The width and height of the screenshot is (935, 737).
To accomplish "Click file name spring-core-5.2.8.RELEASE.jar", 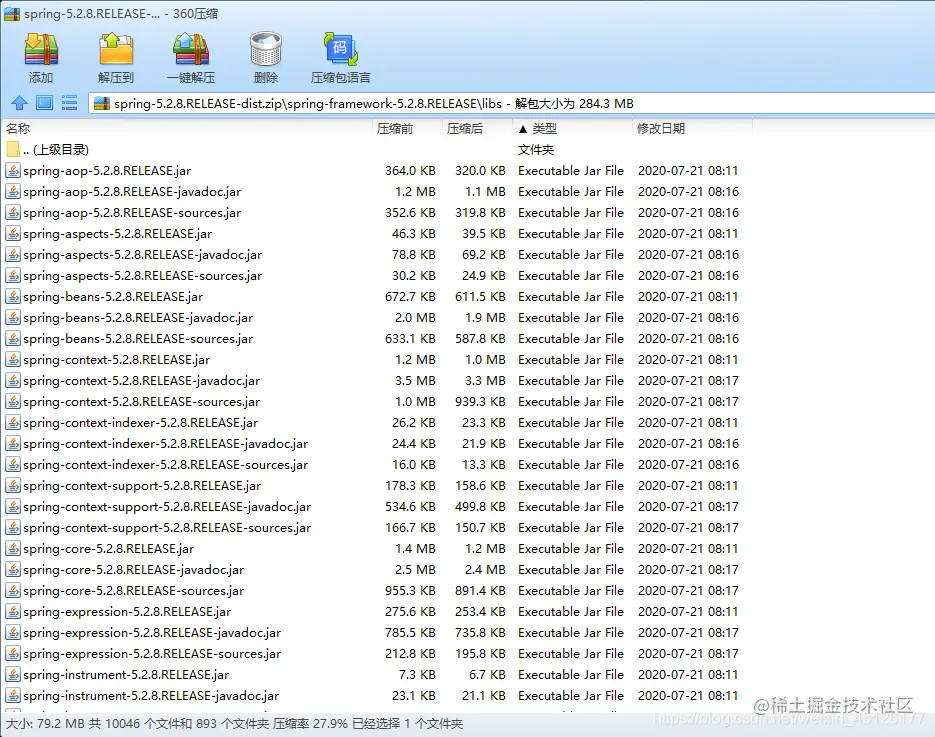I will tap(109, 549).
